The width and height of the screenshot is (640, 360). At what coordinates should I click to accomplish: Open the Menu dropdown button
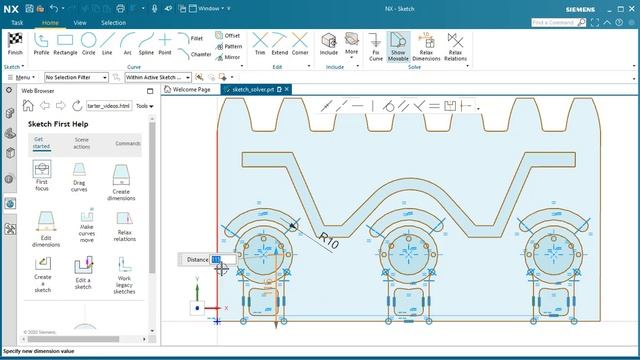tap(22, 77)
